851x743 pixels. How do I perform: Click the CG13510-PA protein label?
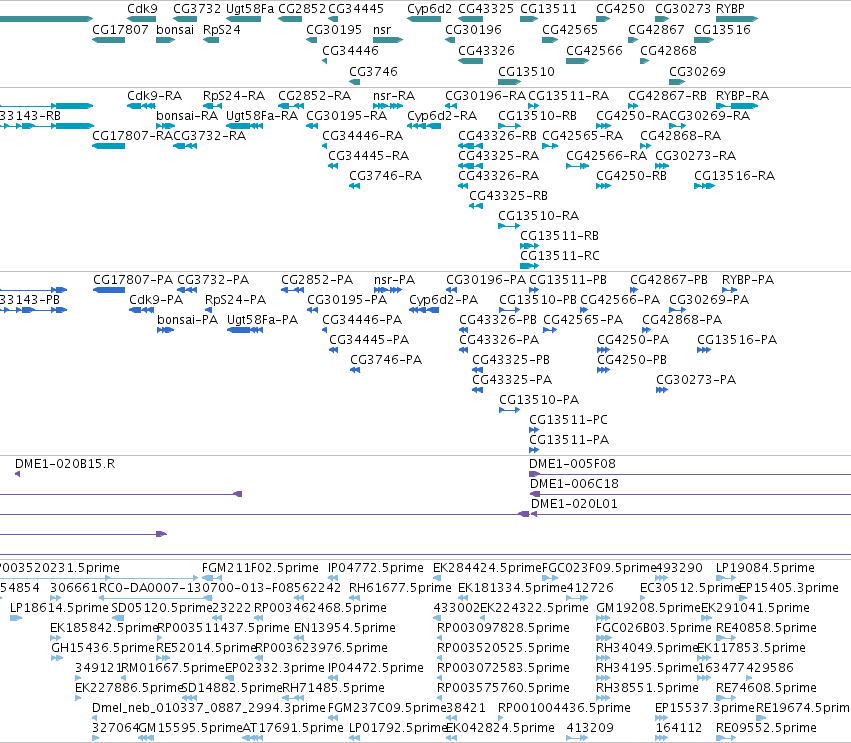[539, 399]
